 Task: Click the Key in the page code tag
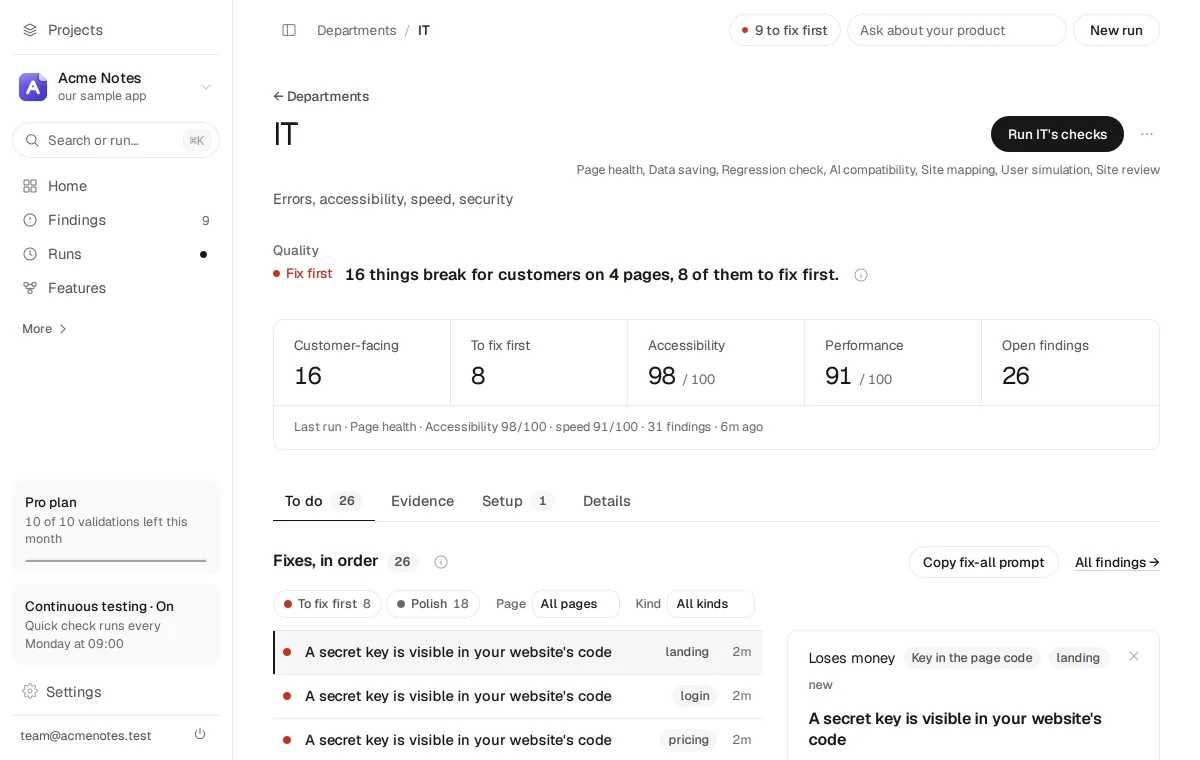click(972, 658)
